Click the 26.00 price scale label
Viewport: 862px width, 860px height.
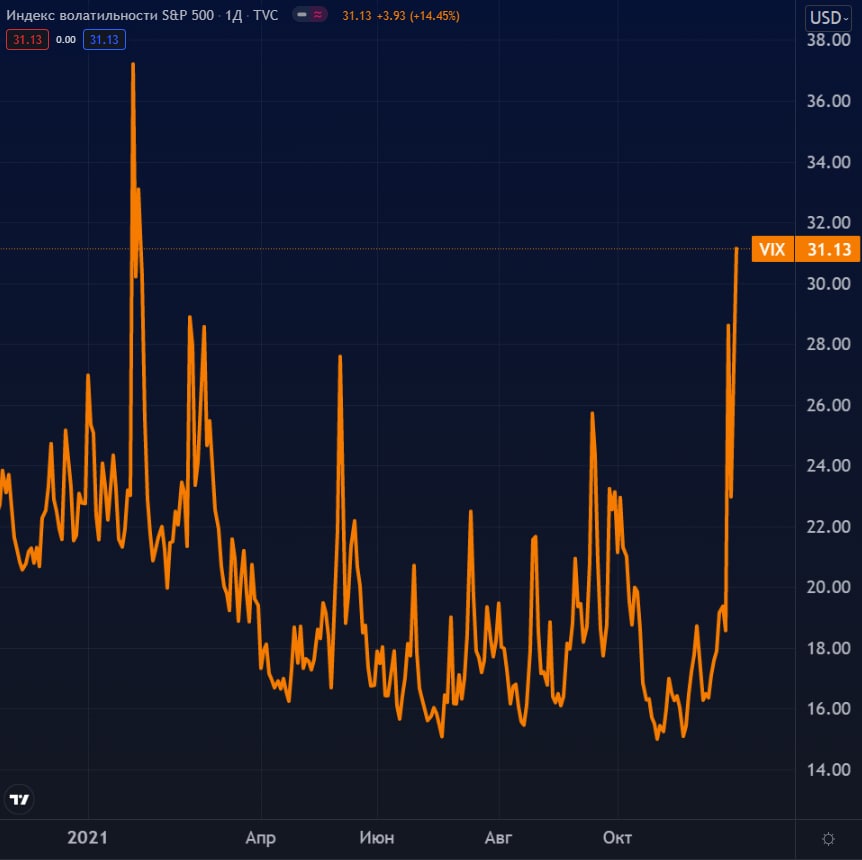coord(828,405)
